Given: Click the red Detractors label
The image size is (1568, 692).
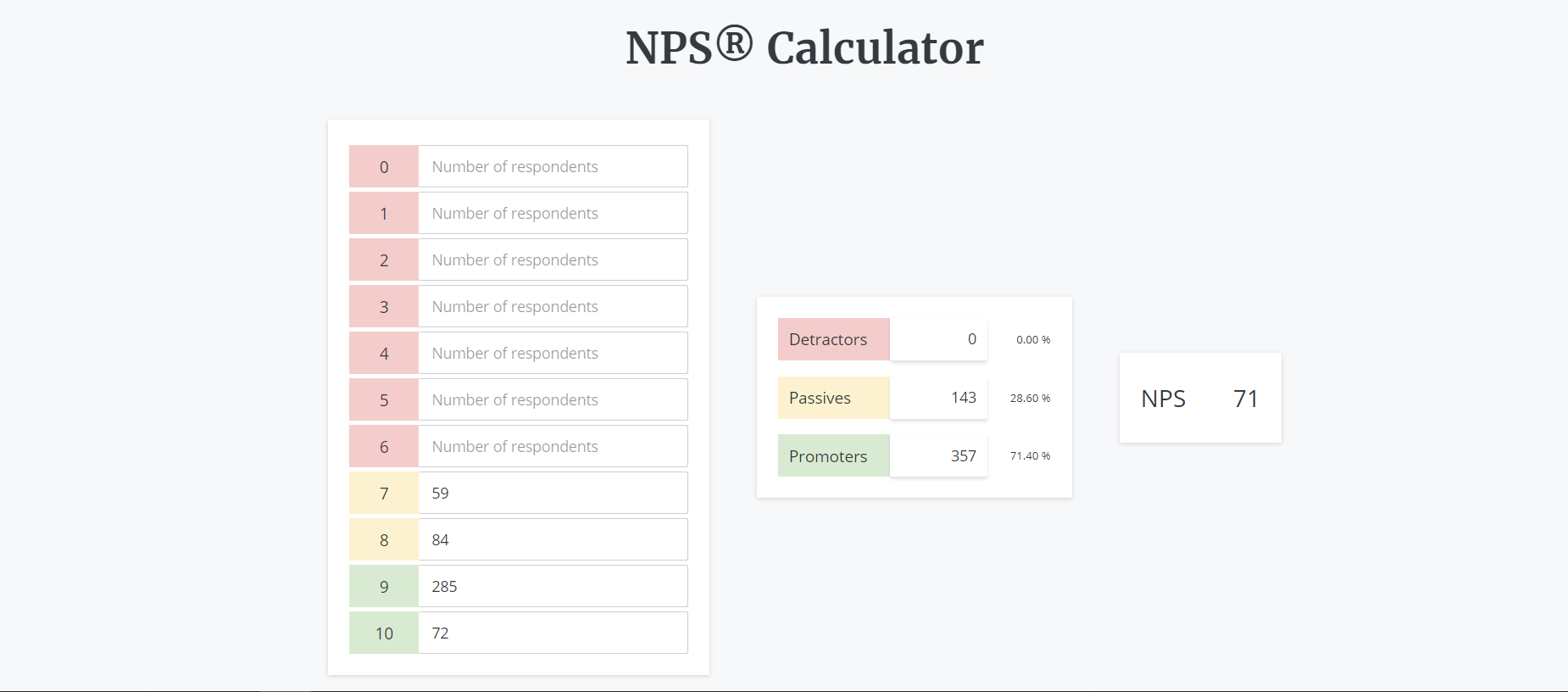Looking at the screenshot, I should [833, 339].
